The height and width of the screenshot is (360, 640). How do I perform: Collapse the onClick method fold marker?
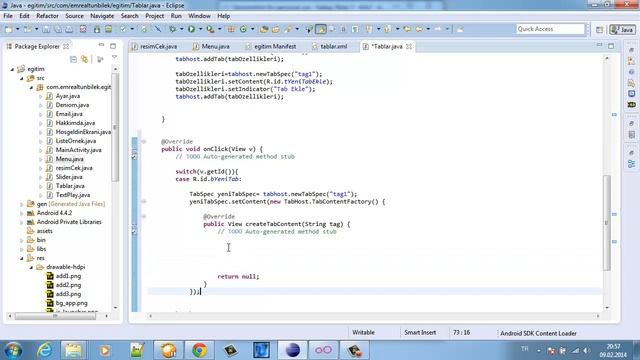pos(144,142)
